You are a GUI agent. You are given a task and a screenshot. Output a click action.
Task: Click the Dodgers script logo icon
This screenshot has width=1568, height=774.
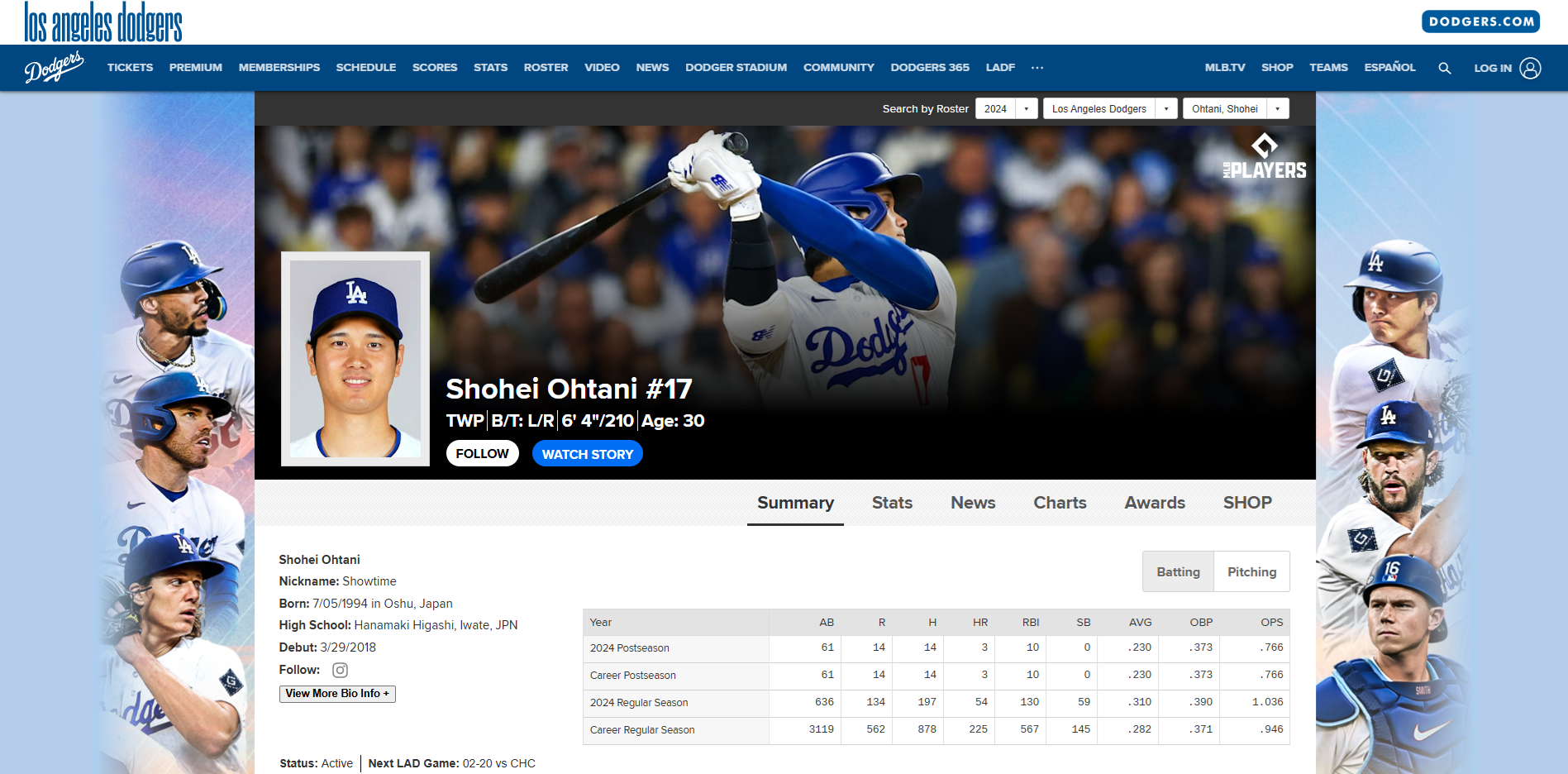(54, 68)
